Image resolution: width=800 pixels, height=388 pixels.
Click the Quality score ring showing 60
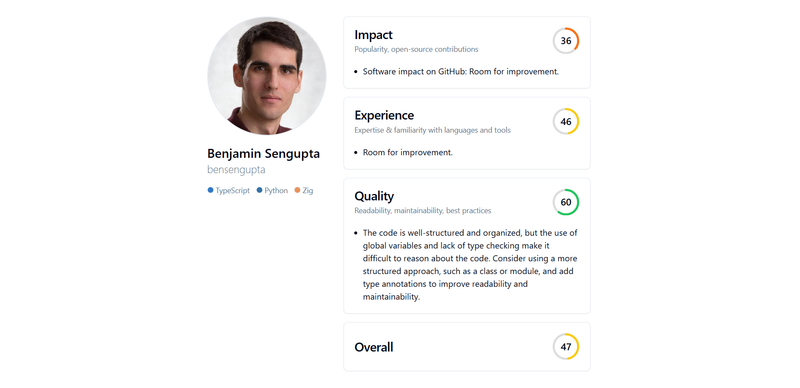[x=566, y=202]
